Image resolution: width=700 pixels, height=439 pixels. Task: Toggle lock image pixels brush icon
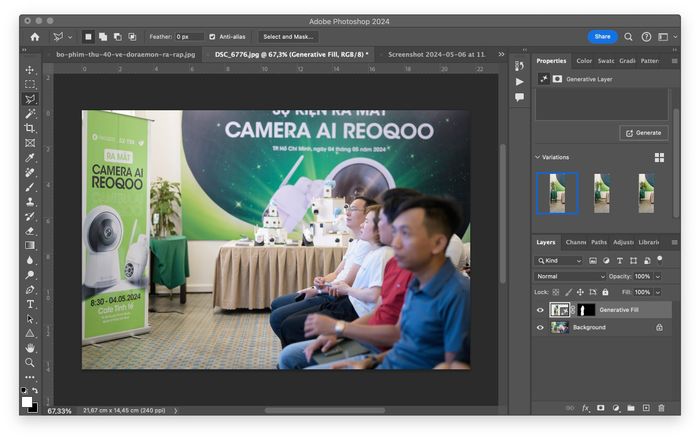(568, 292)
